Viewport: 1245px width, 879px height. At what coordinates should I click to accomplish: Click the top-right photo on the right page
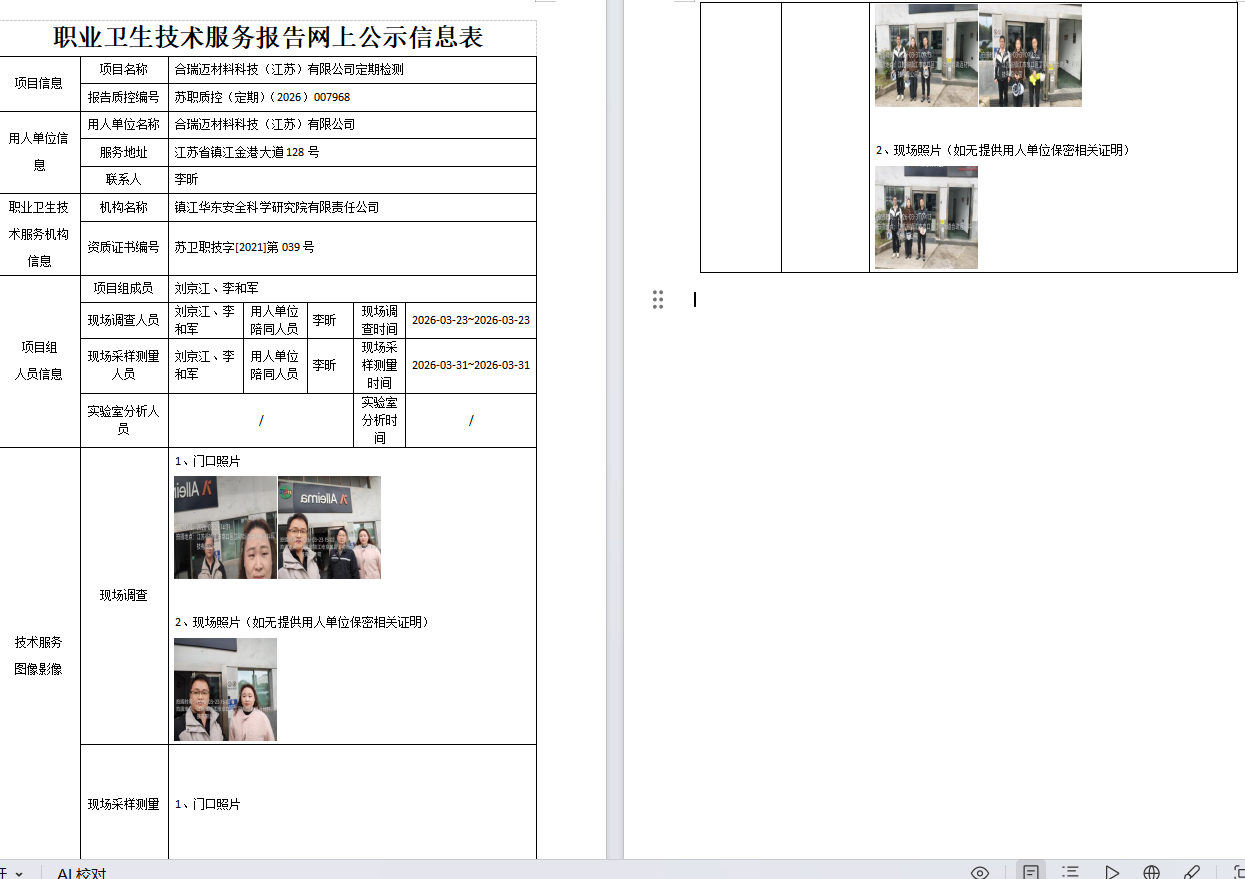click(1030, 55)
